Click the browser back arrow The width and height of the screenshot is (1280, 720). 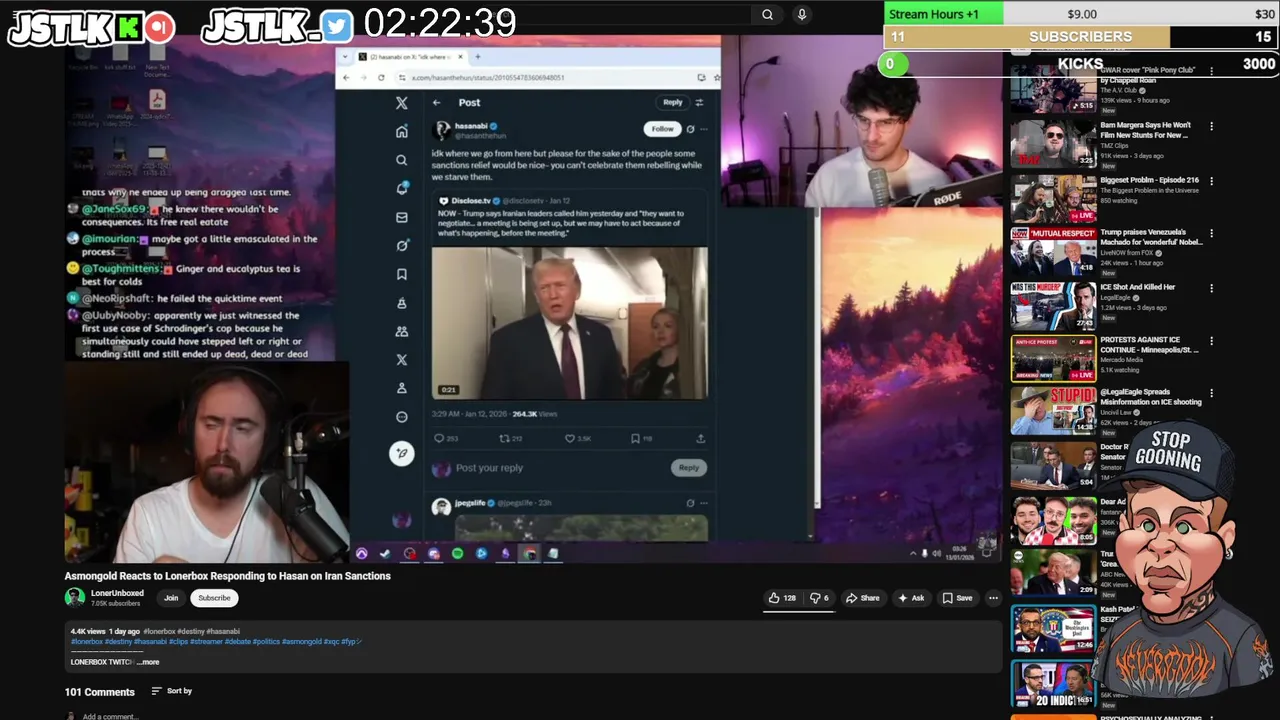coord(346,77)
